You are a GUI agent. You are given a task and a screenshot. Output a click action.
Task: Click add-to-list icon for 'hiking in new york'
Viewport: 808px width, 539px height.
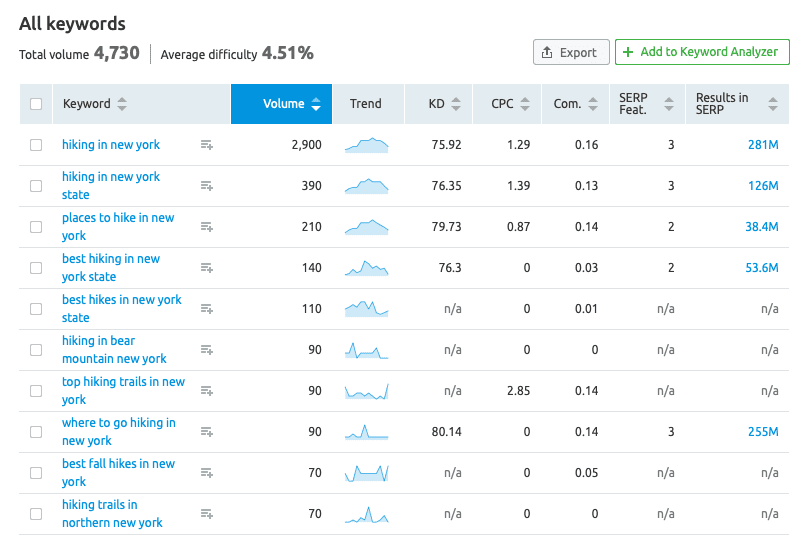(207, 145)
